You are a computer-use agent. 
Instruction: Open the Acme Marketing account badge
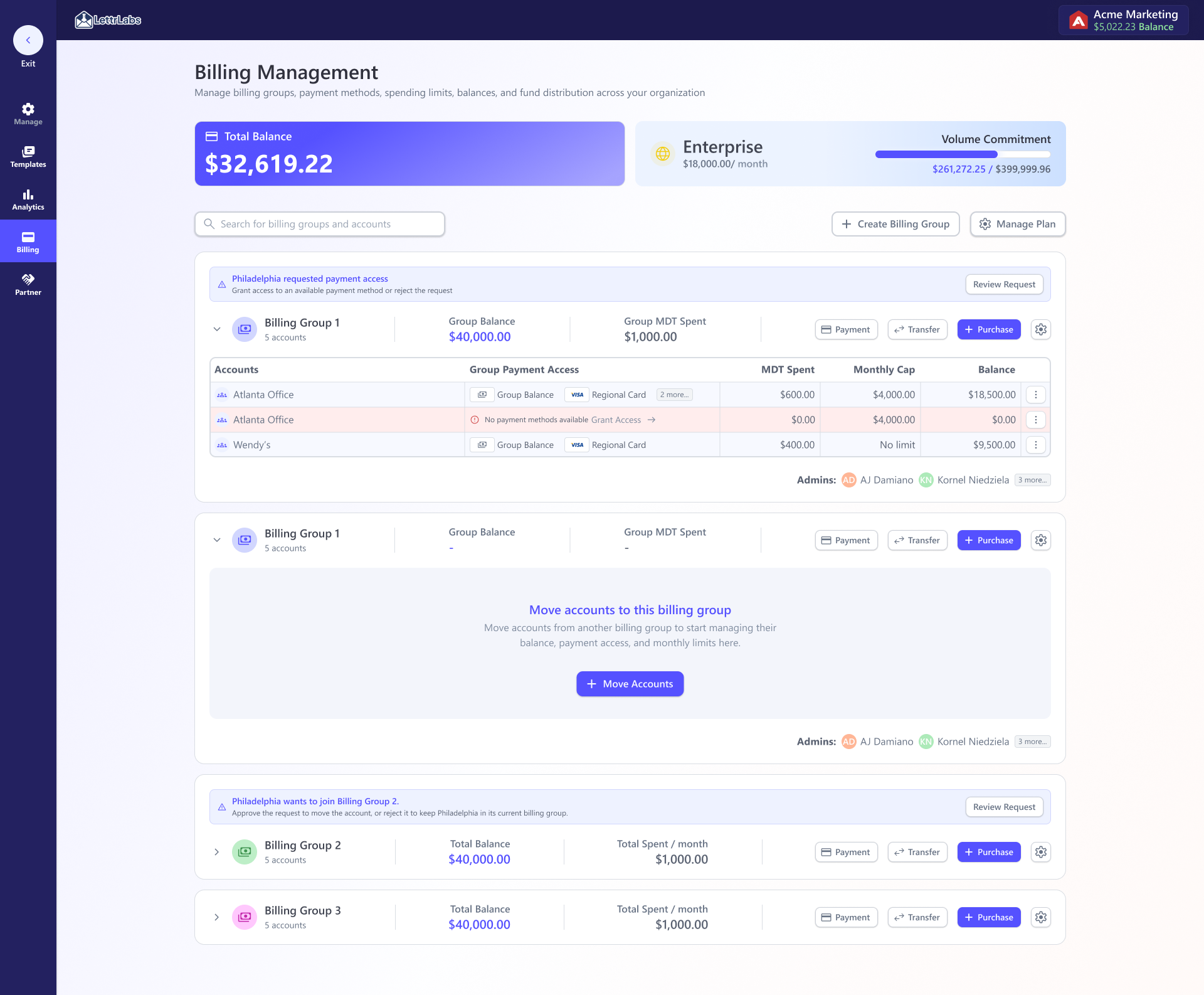coord(1124,20)
